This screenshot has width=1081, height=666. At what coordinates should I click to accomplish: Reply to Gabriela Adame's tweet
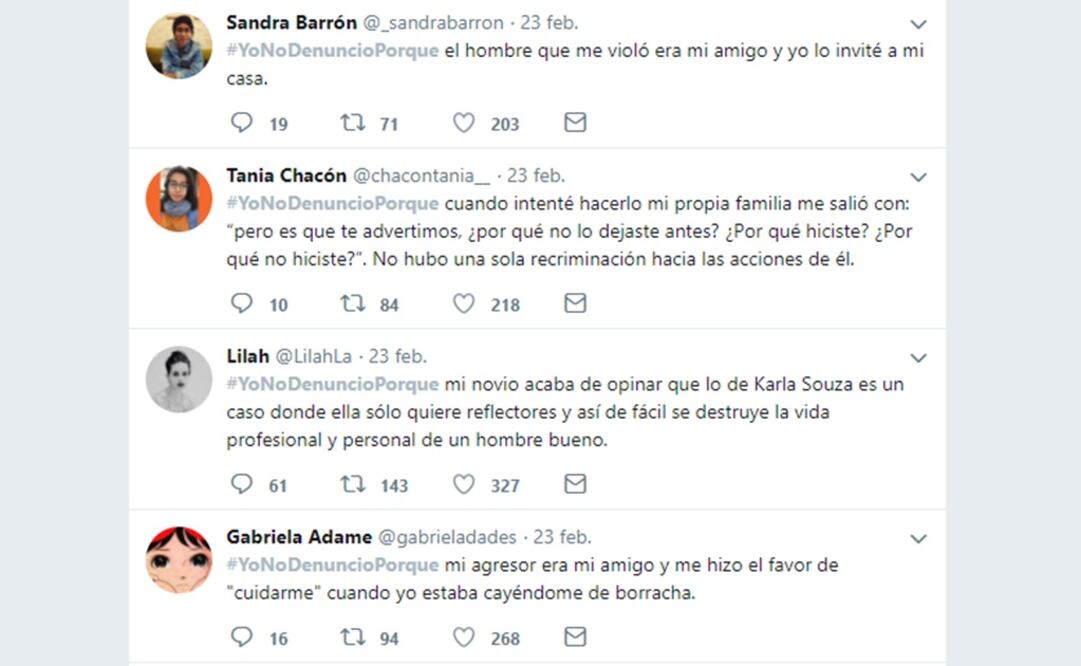pos(242,637)
